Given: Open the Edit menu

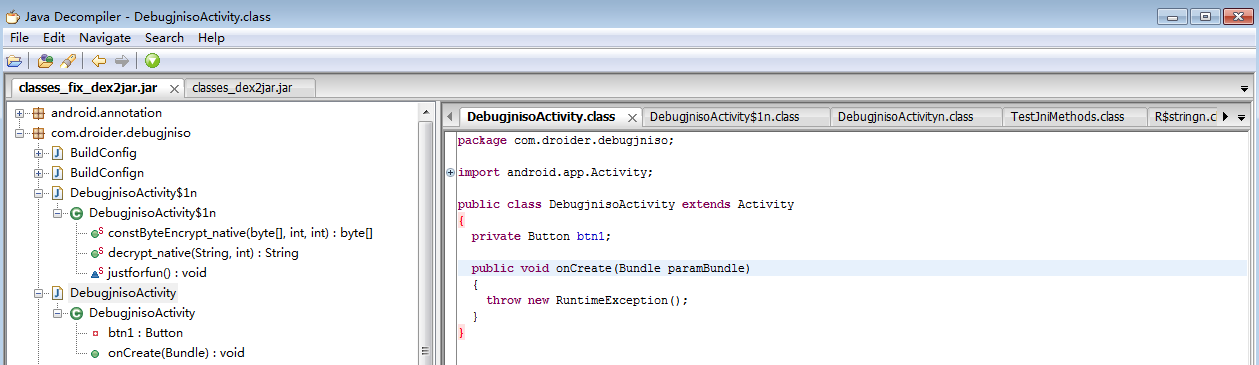Looking at the screenshot, I should (x=54, y=37).
